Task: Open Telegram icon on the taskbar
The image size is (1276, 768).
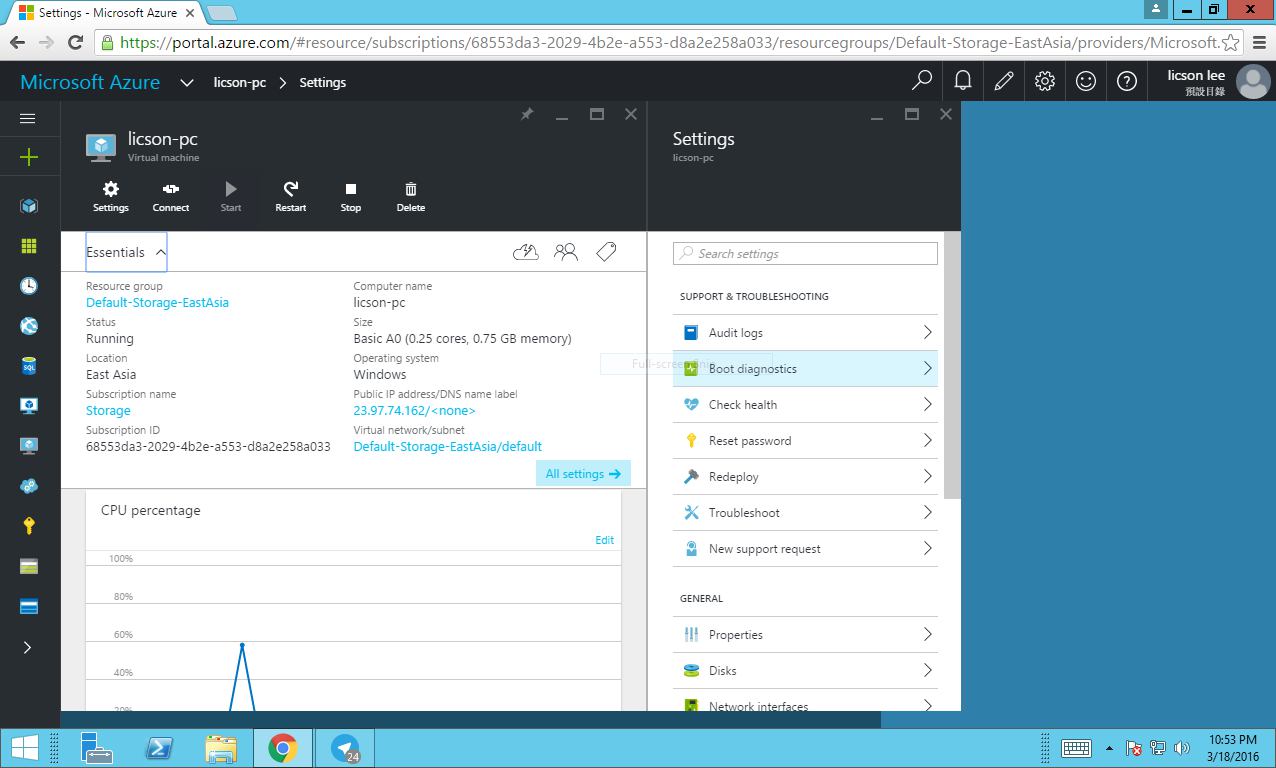Action: [345, 748]
